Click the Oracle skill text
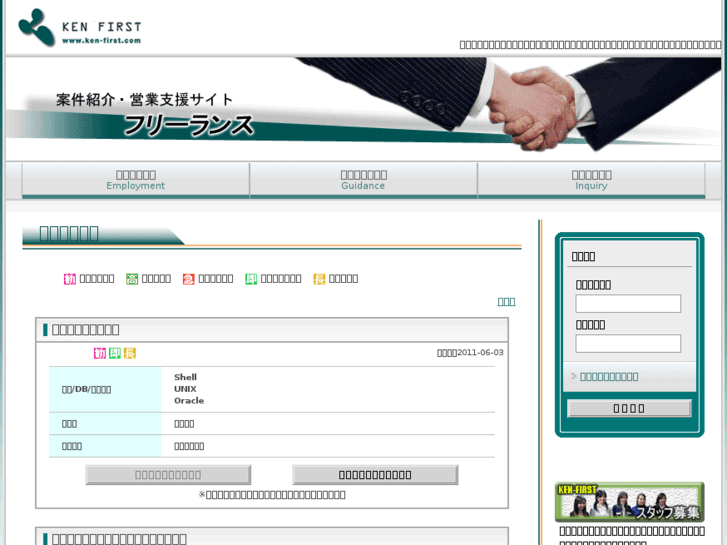This screenshot has height=545, width=727. [189, 400]
